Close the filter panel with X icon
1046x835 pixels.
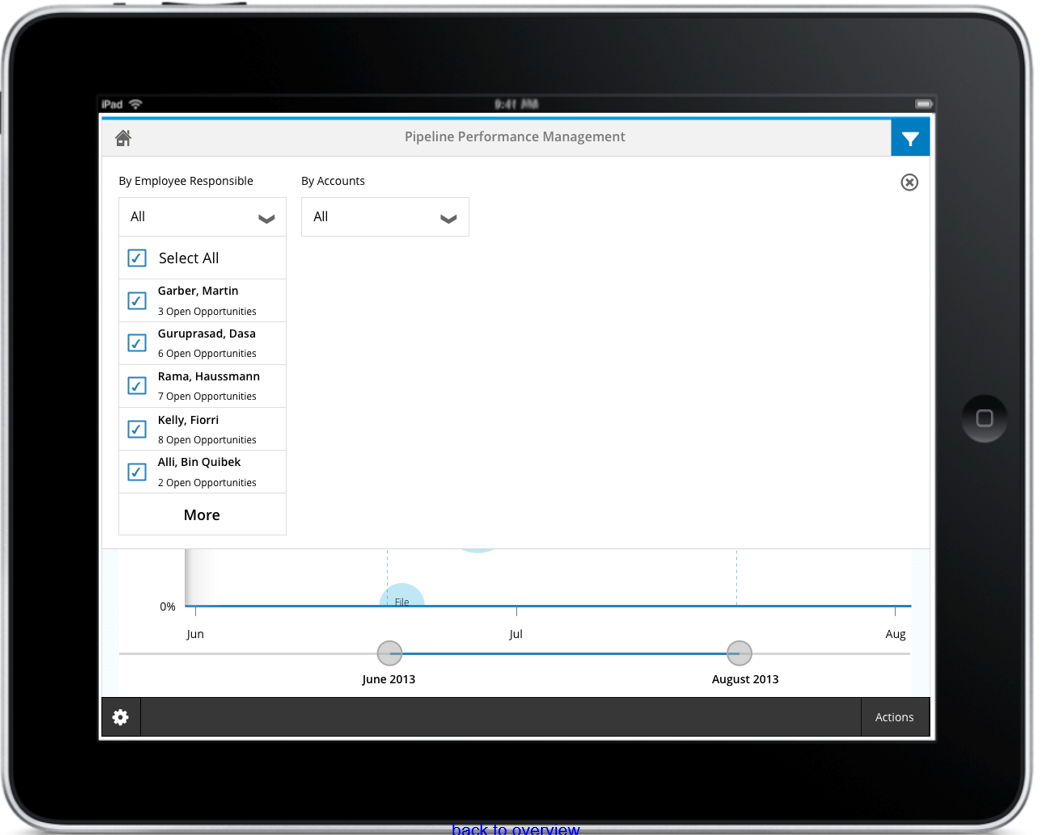pyautogui.click(x=909, y=182)
